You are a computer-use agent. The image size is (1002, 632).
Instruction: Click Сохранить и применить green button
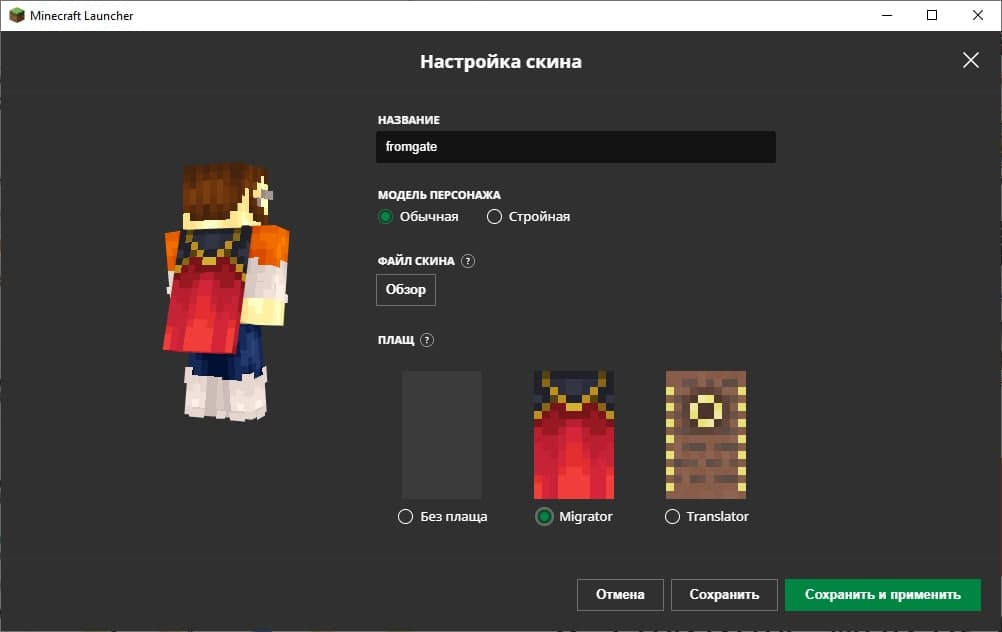[x=883, y=595]
